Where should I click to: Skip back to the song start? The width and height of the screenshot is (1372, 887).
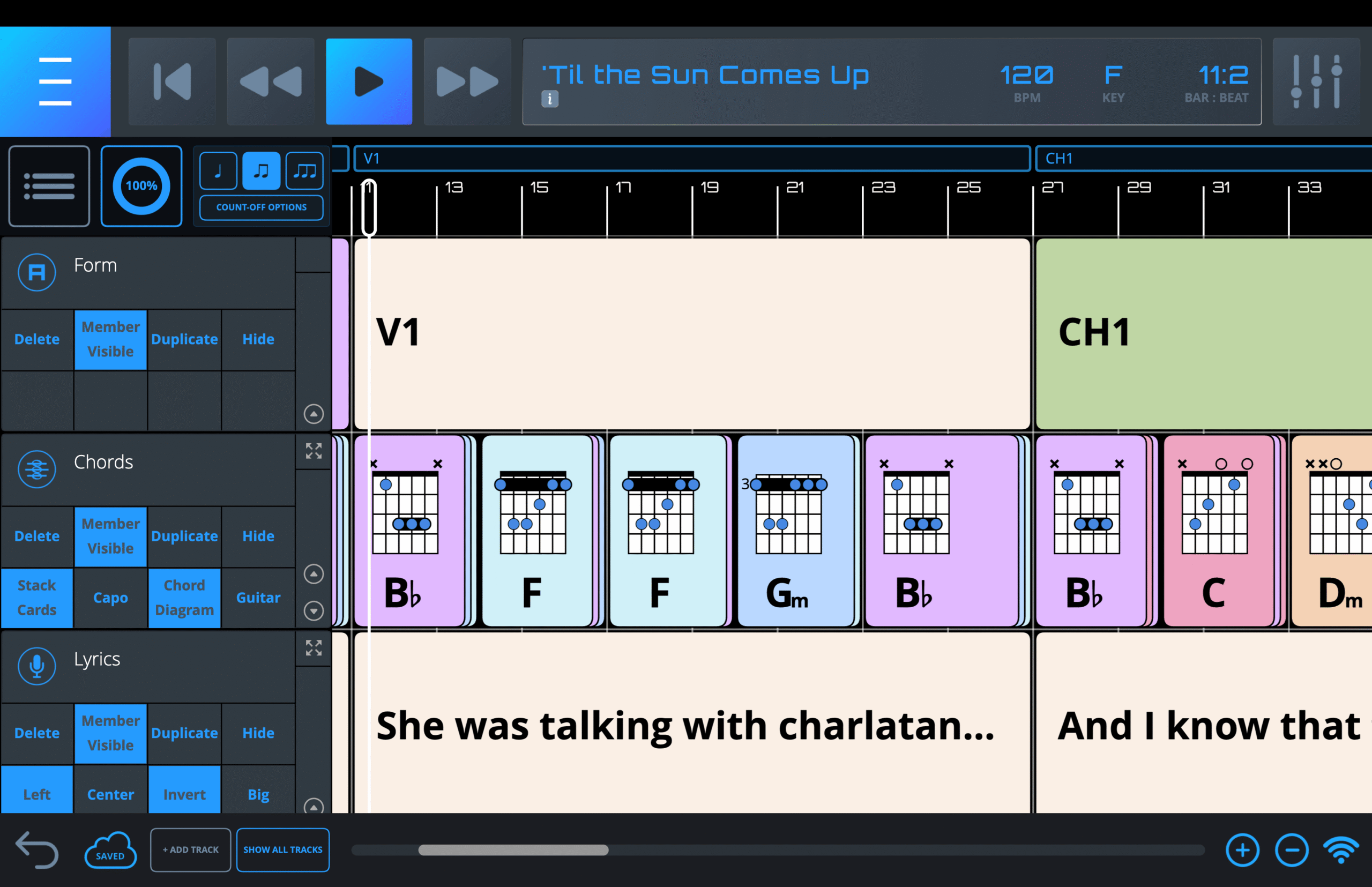point(172,81)
